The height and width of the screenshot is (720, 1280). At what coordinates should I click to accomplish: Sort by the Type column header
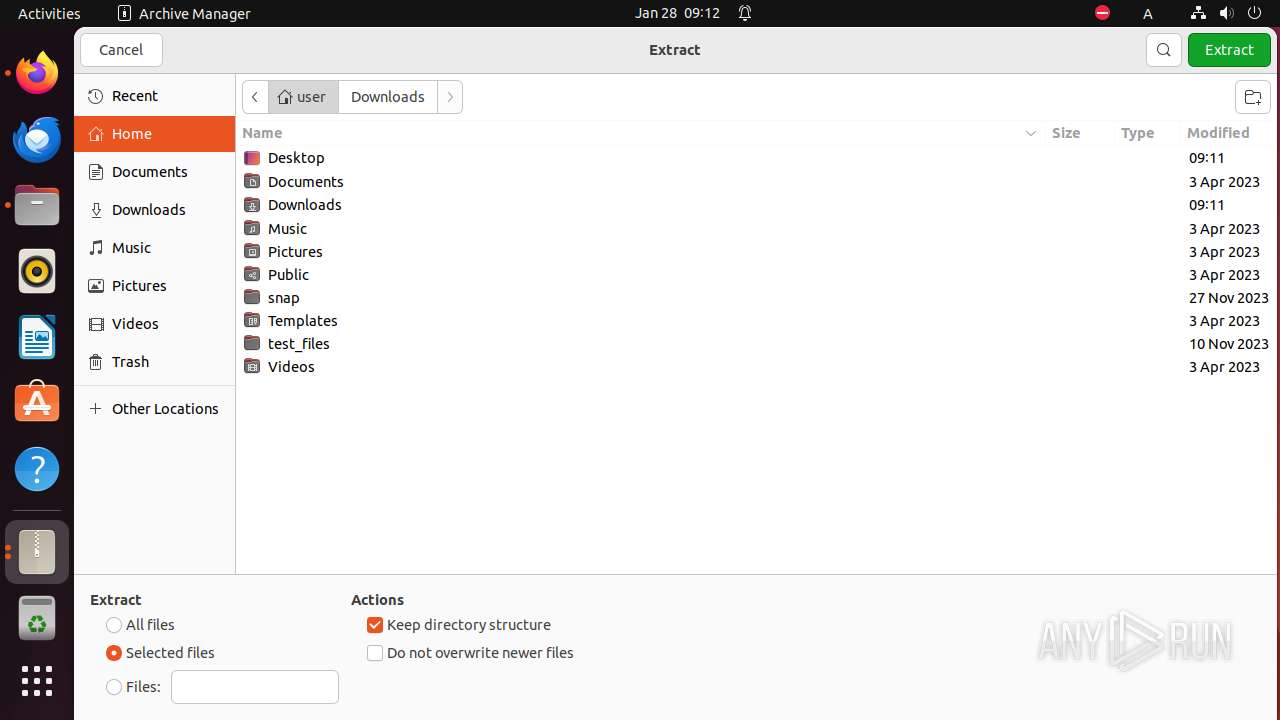[x=1137, y=133]
